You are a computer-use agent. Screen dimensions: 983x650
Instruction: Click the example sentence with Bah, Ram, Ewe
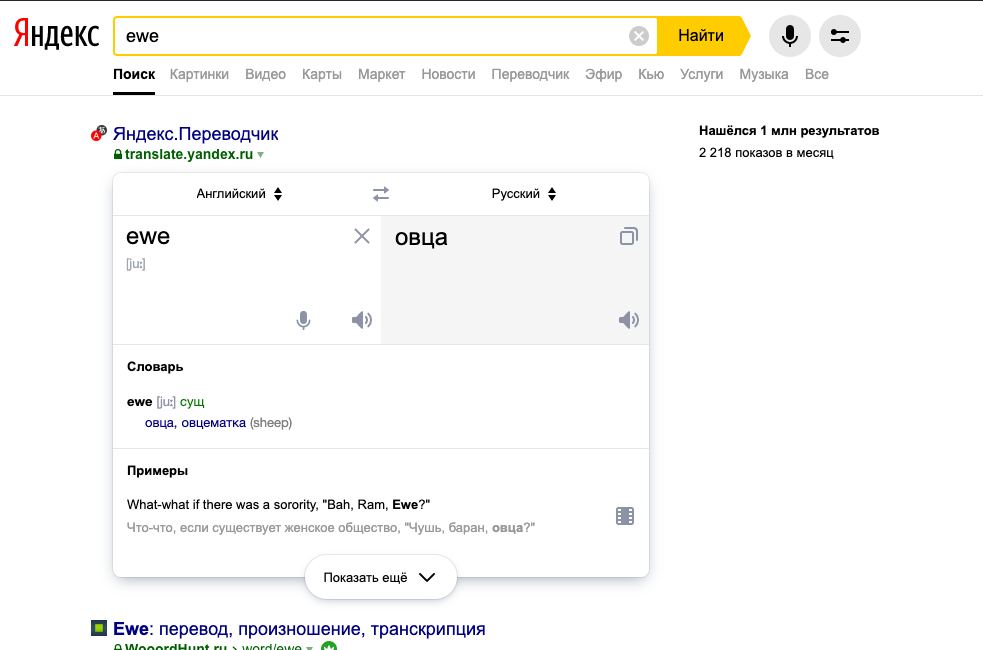tap(278, 505)
